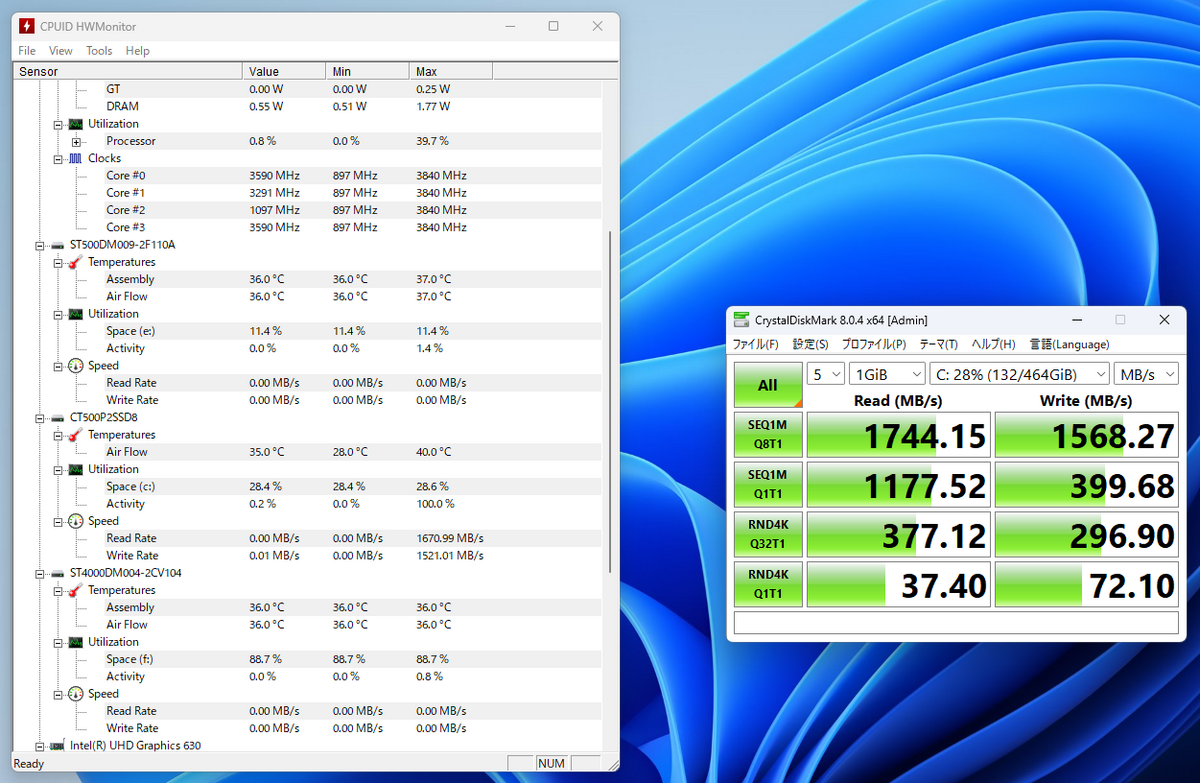Click the CrystalDiskMark title bar icon
The image size is (1200, 783).
click(x=740, y=320)
